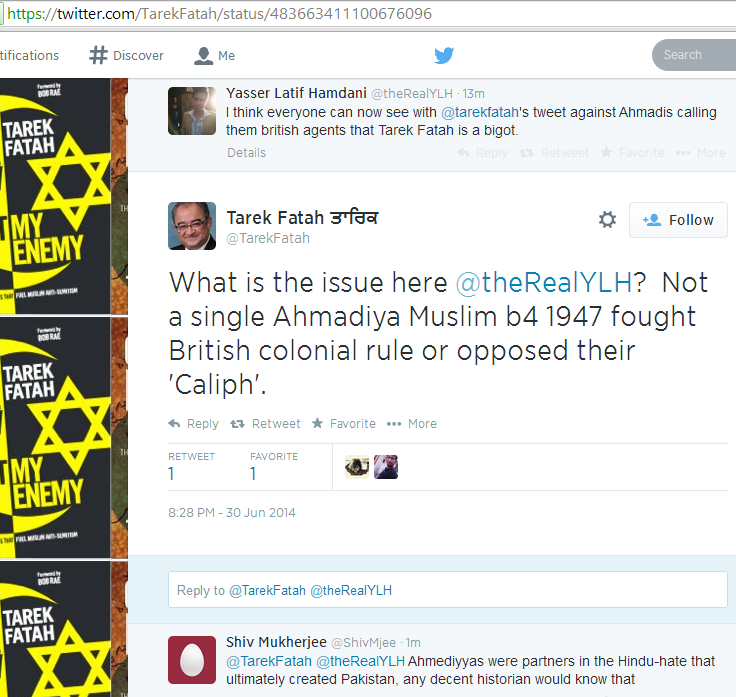Open the Me profile tab

click(x=215, y=55)
